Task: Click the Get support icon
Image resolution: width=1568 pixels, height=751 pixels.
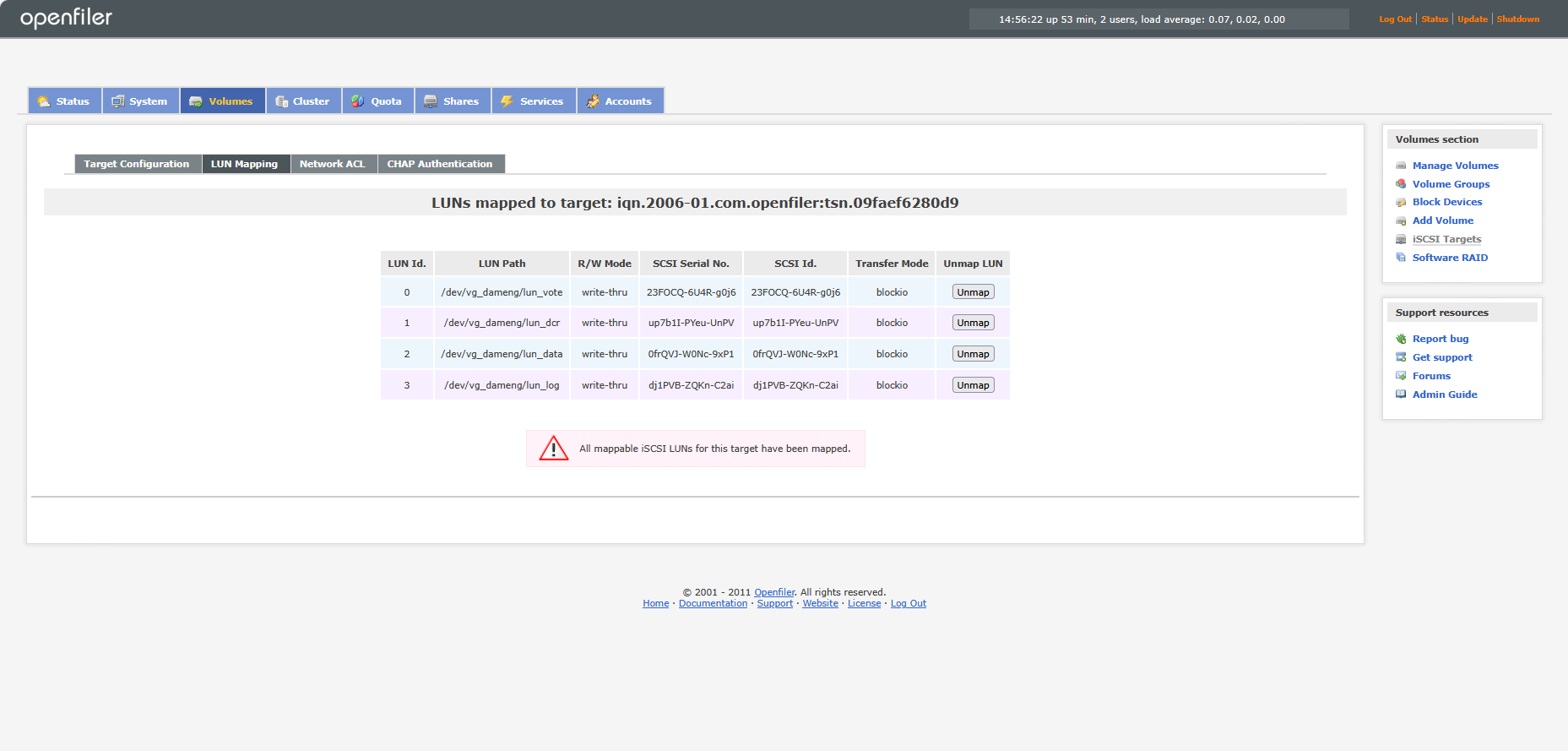Action: tap(1401, 357)
